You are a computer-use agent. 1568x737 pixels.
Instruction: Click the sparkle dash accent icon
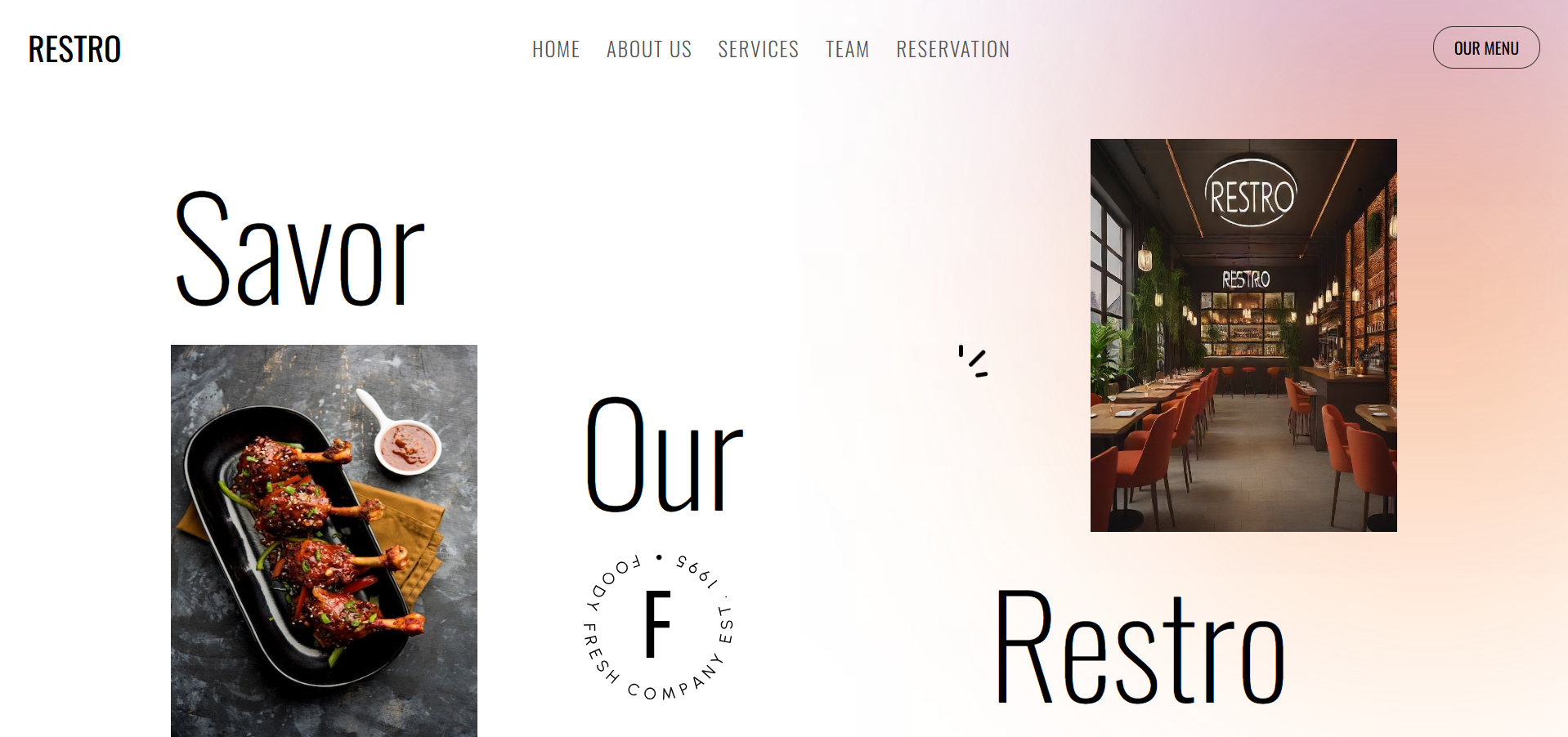973,360
